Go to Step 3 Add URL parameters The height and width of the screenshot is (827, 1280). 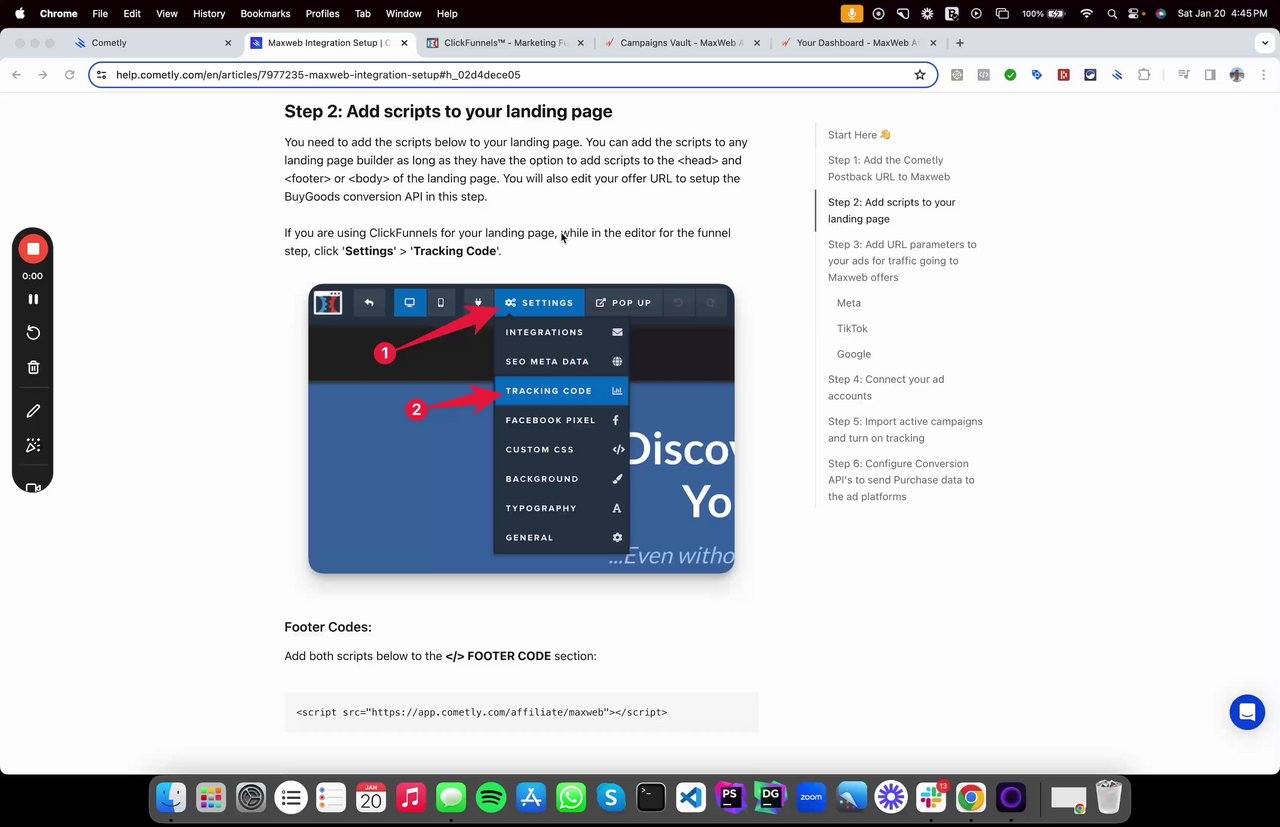click(x=902, y=261)
